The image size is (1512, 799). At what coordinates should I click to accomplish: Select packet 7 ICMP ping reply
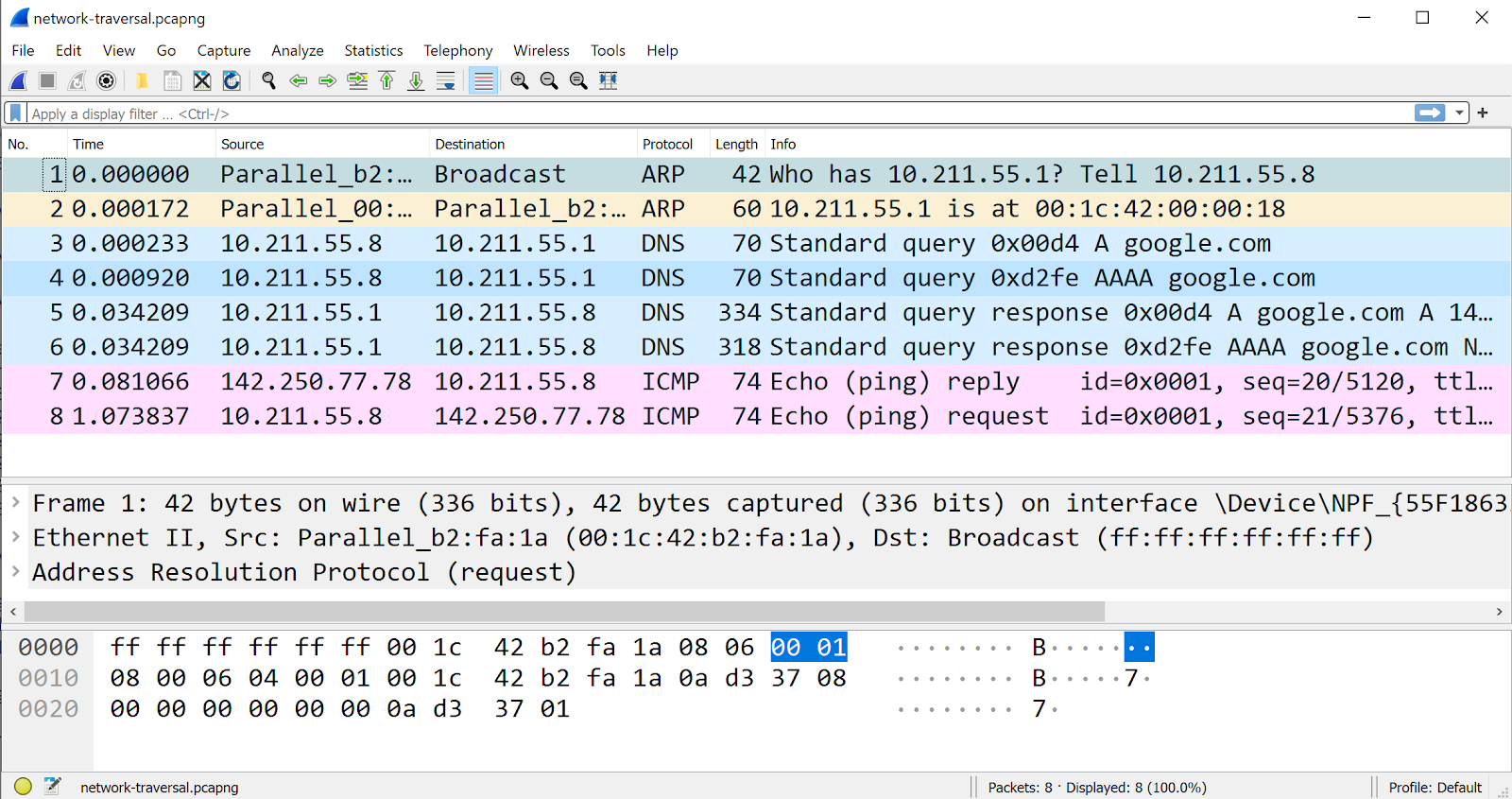pos(756,381)
